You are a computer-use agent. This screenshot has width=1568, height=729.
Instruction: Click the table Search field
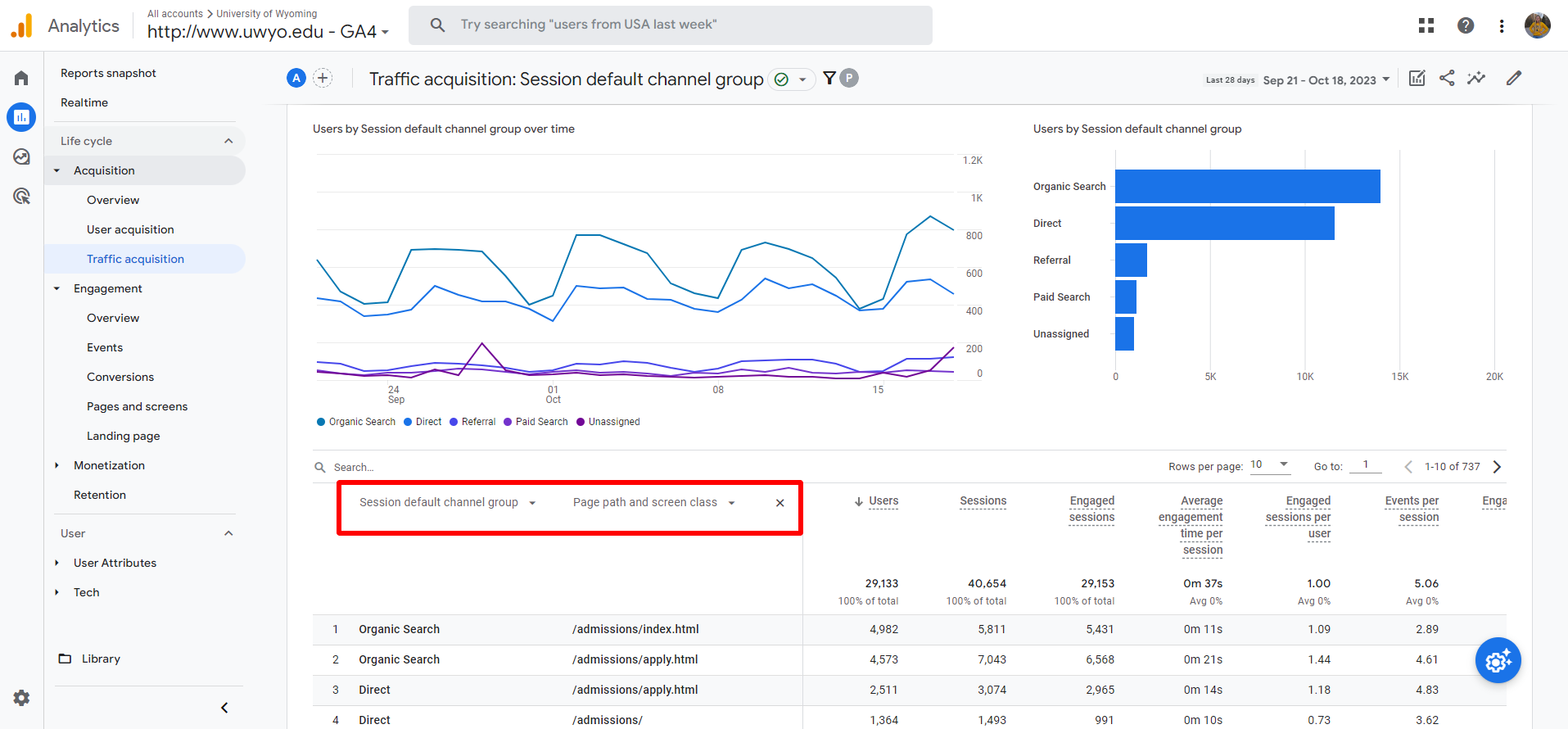click(354, 467)
